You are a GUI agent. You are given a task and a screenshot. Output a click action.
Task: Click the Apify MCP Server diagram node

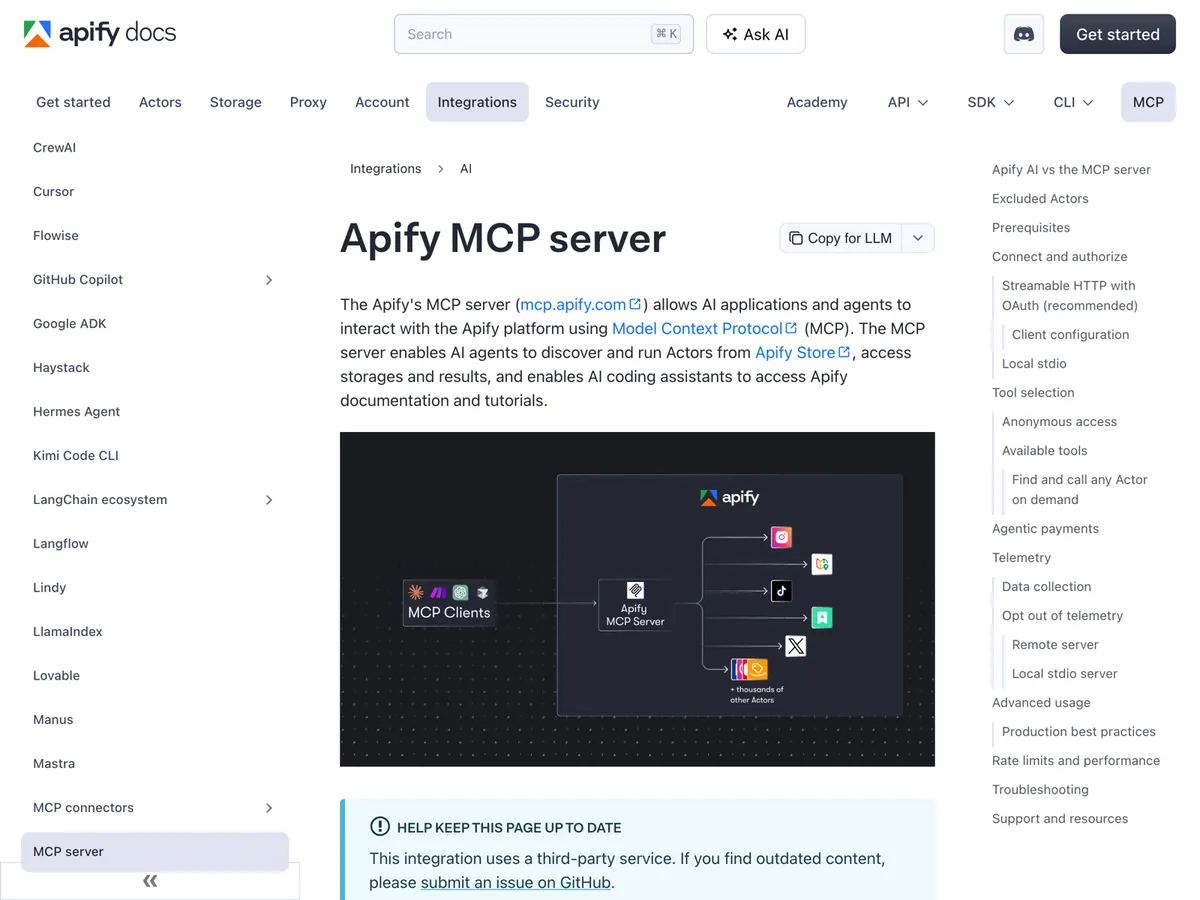pyautogui.click(x=635, y=604)
